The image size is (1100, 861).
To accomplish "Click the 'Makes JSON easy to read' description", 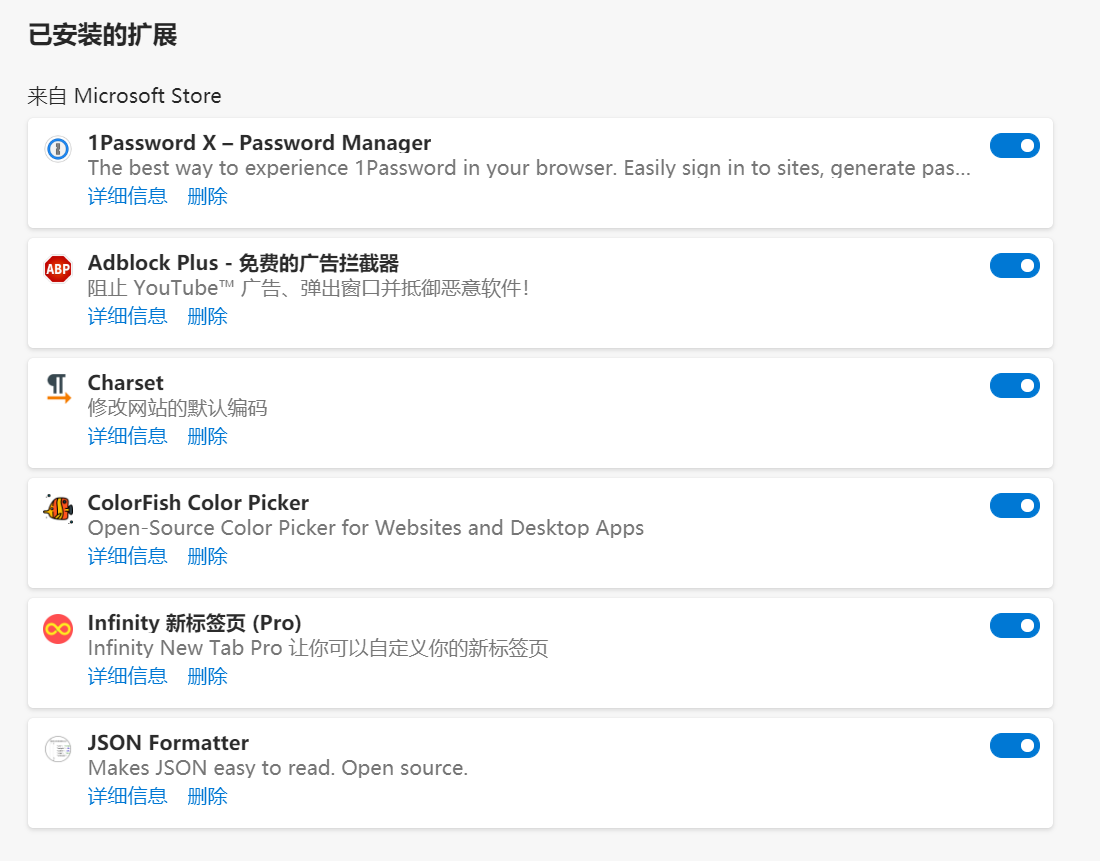I will coord(278,768).
